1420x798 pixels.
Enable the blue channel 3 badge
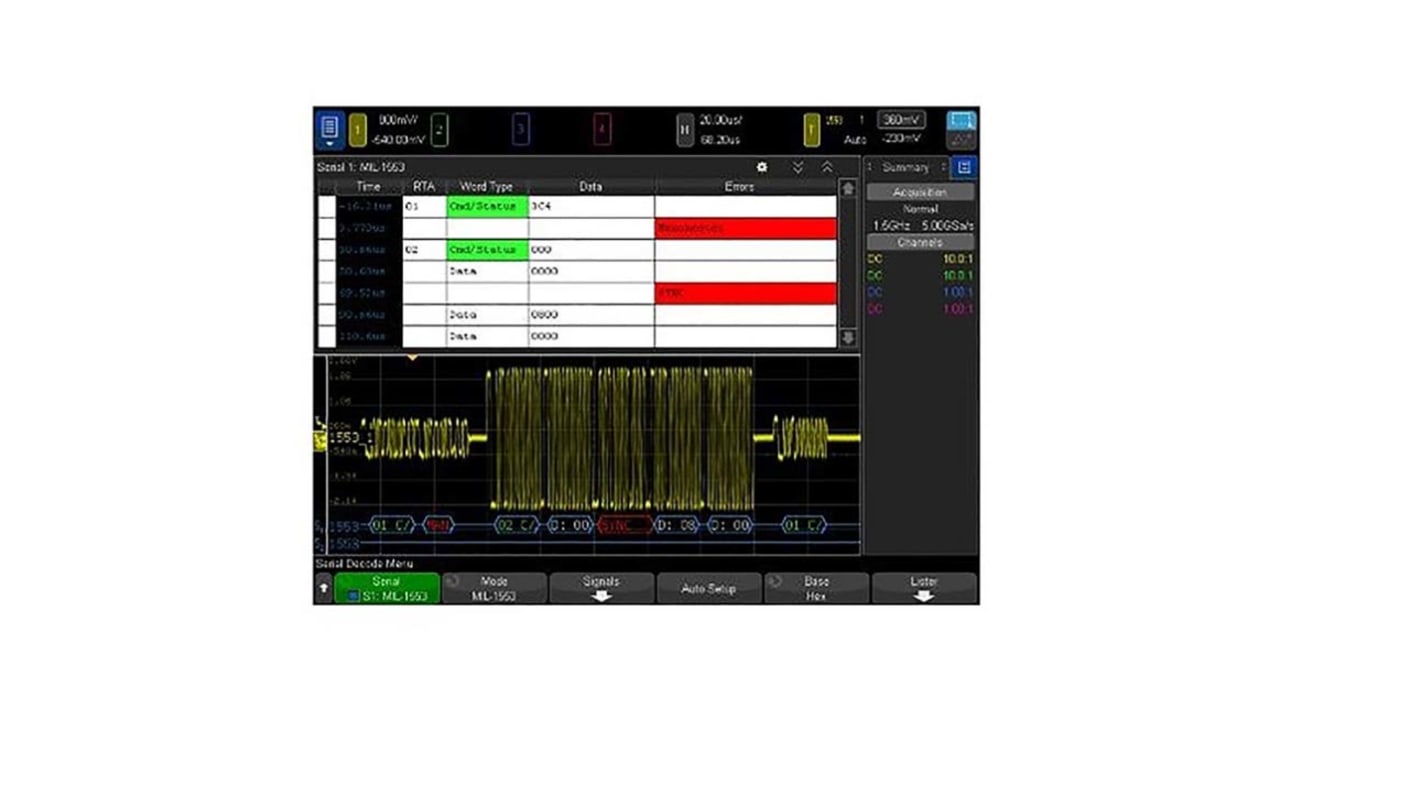520,130
